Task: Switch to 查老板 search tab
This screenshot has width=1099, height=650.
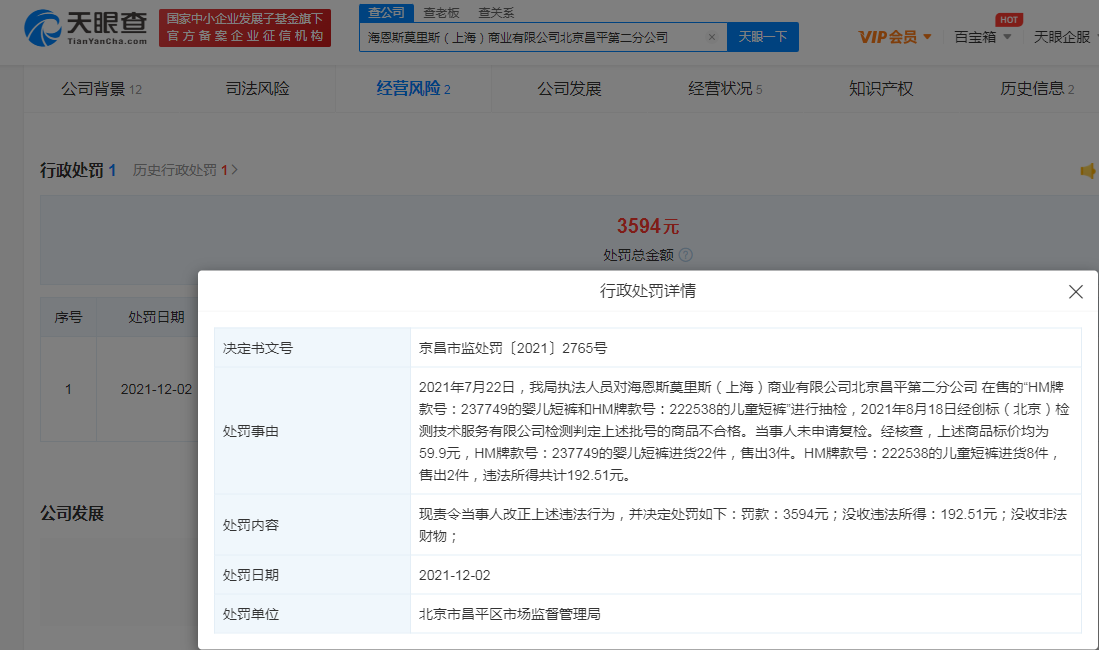Action: 442,13
